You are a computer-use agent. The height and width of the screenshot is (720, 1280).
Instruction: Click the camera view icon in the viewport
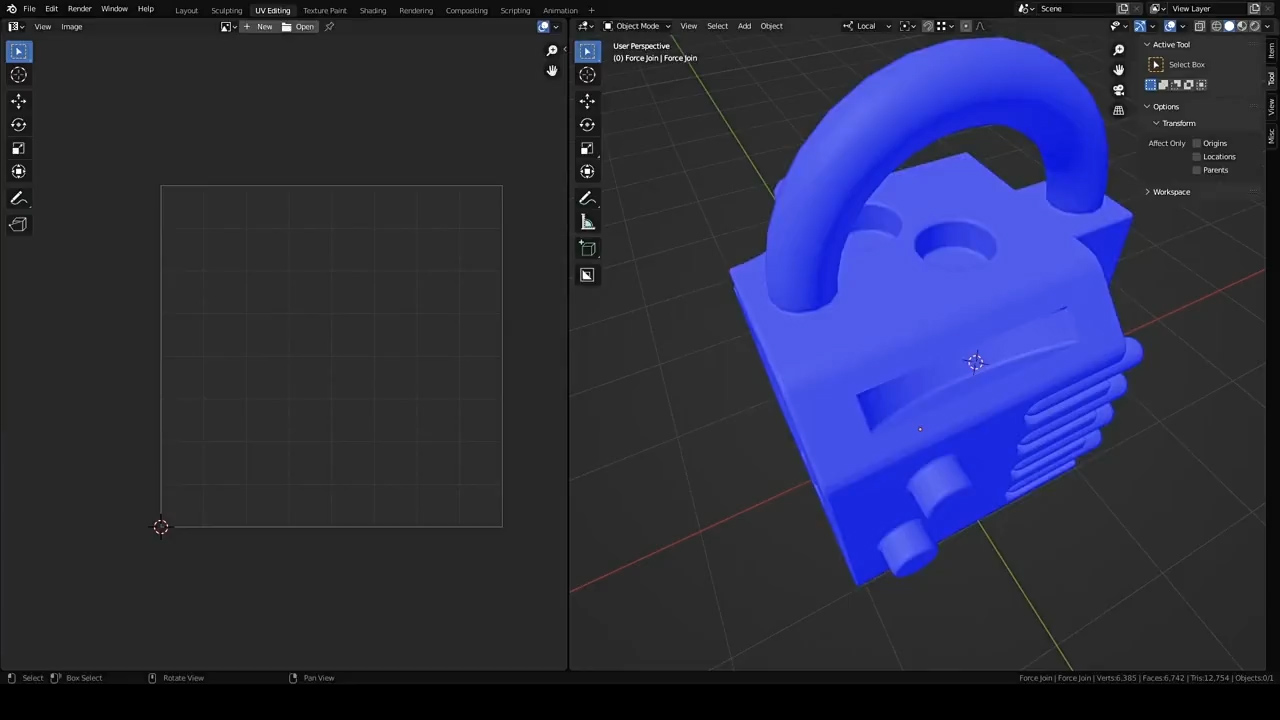[1118, 90]
